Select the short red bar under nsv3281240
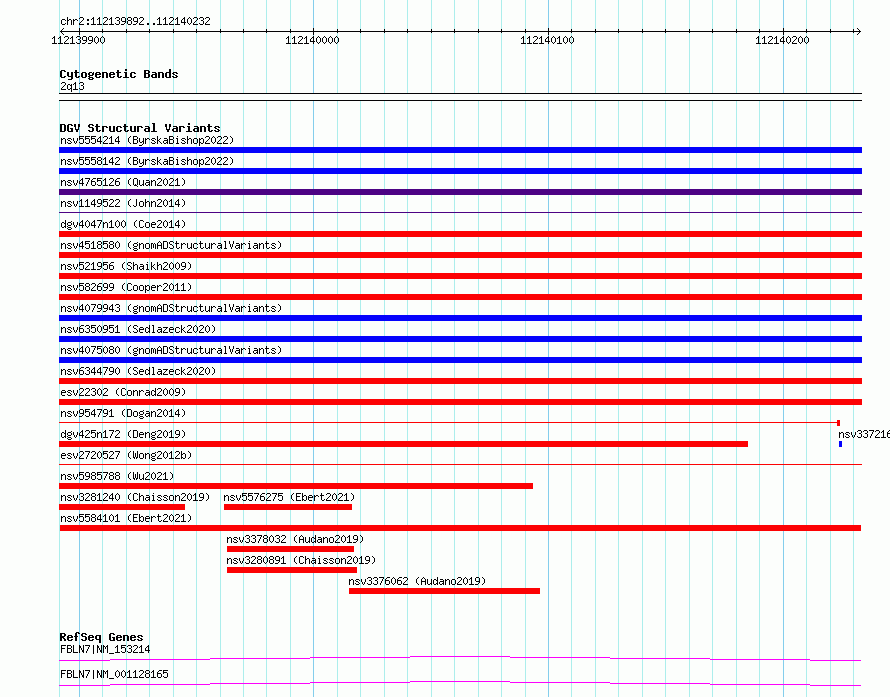 [122, 507]
